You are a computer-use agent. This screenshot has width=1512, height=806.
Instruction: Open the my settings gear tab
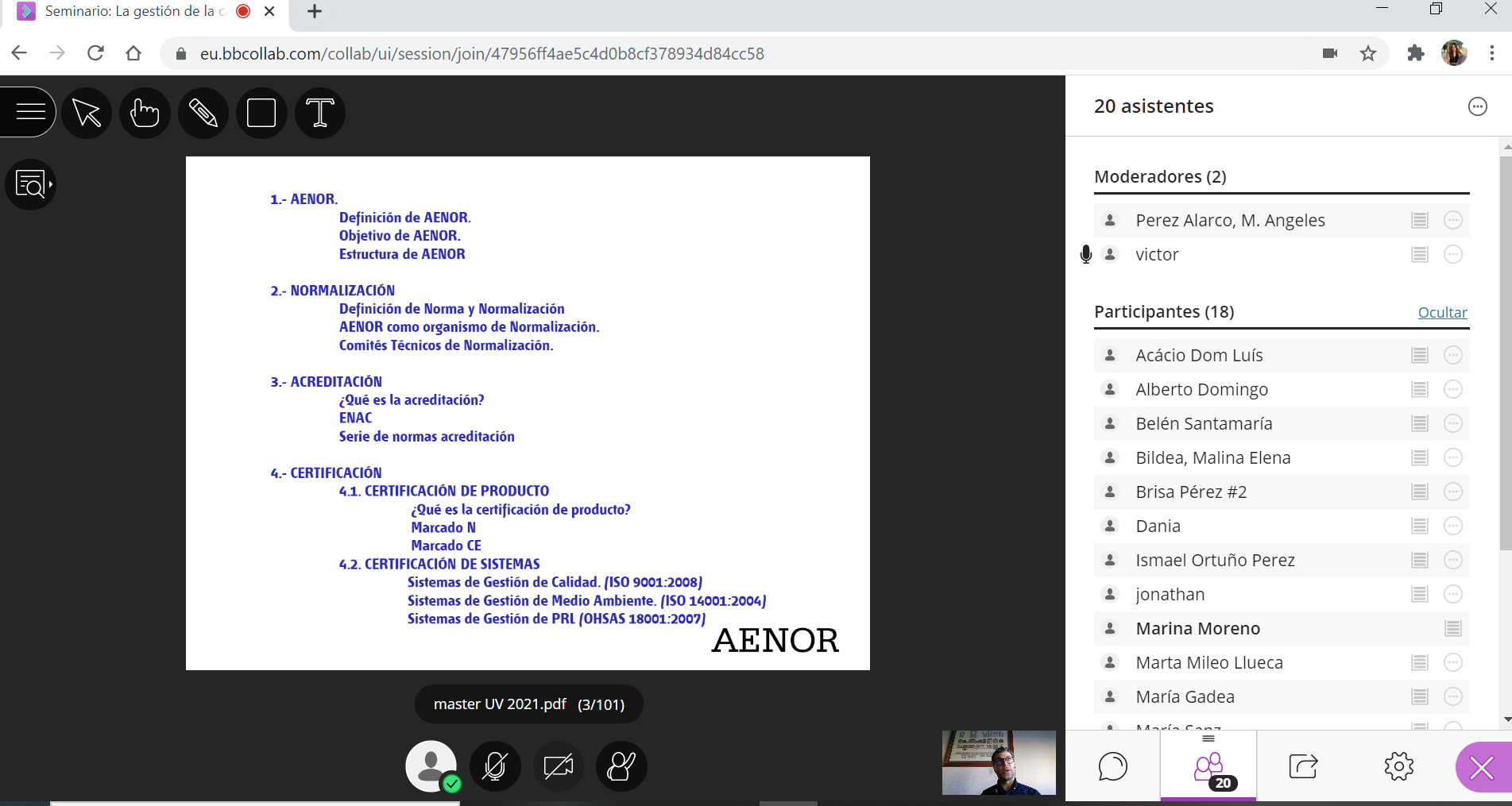point(1398,766)
